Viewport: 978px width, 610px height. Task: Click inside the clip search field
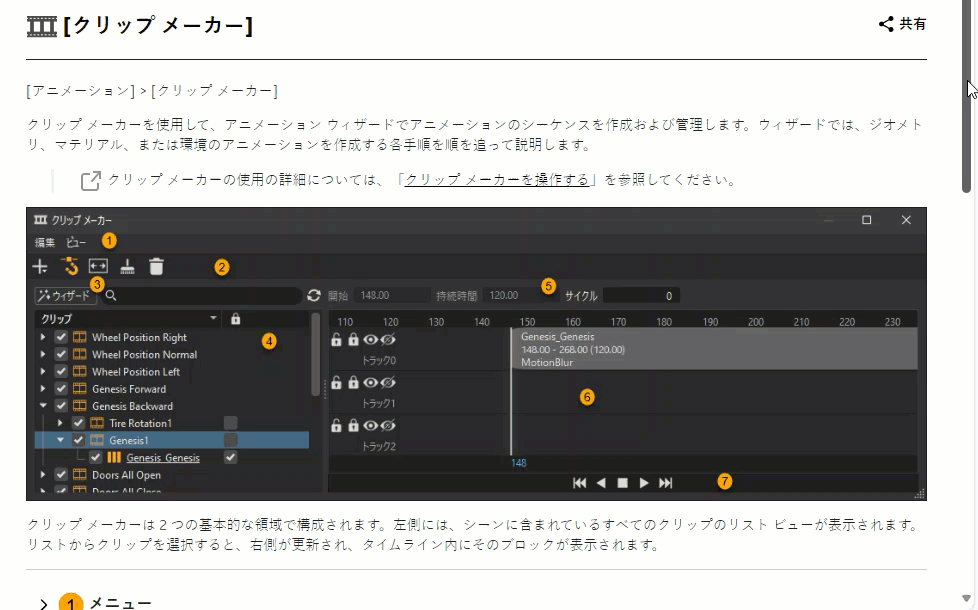(200, 295)
